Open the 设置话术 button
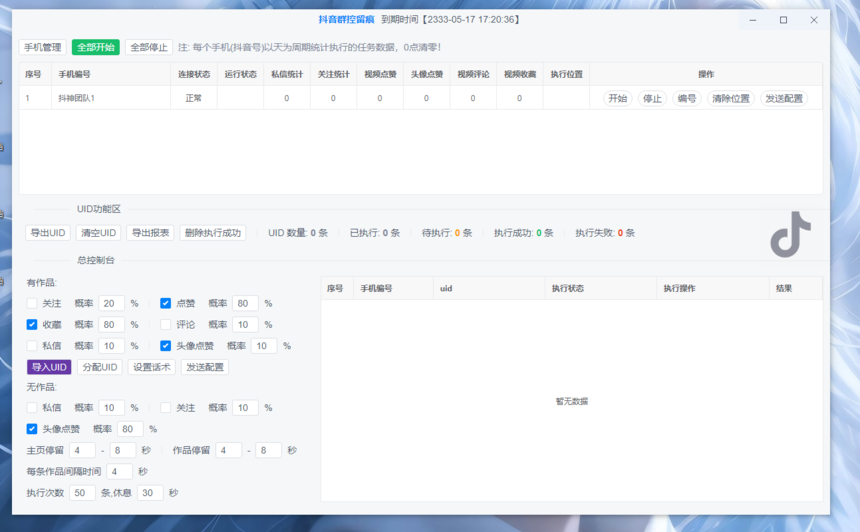860x532 pixels. pyautogui.click(x=151, y=367)
